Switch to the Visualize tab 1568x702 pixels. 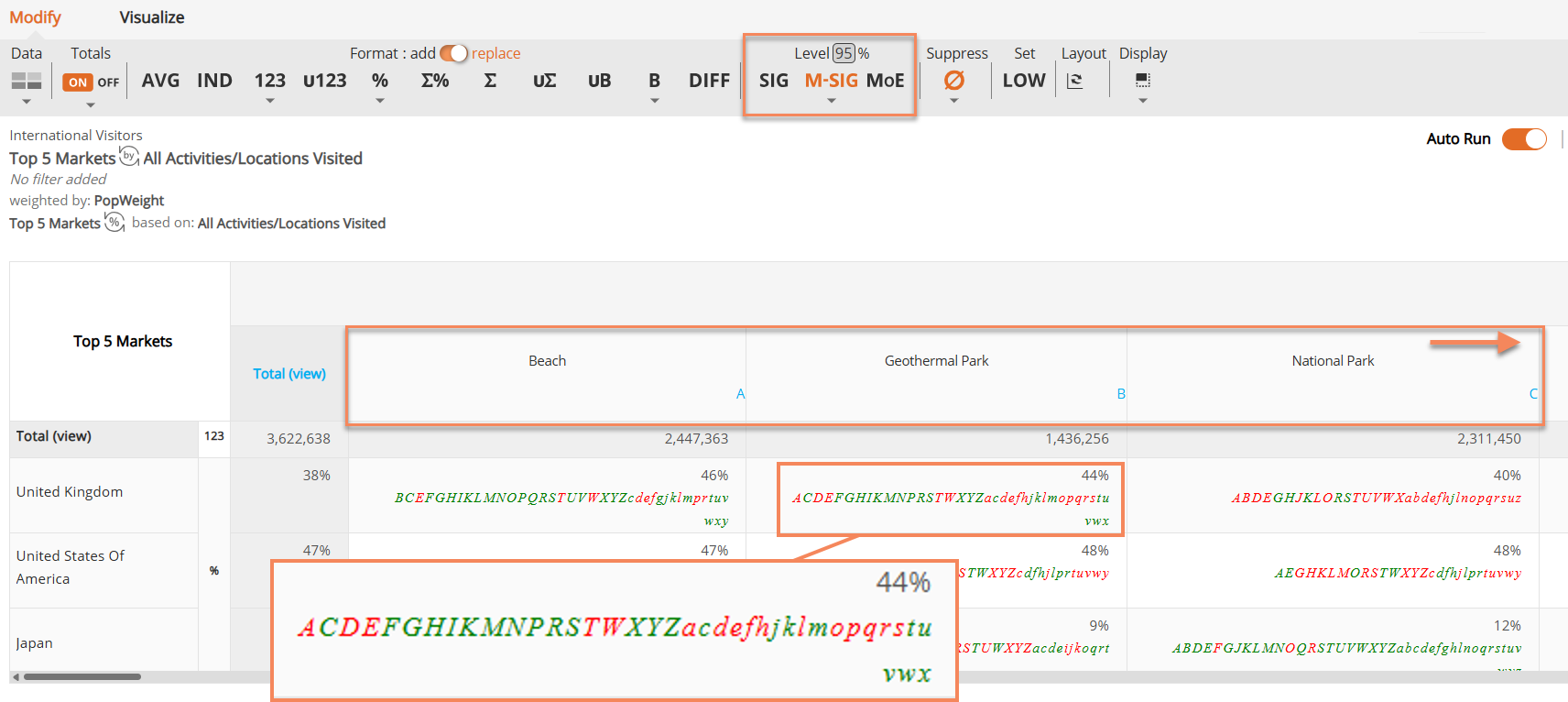[x=152, y=17]
